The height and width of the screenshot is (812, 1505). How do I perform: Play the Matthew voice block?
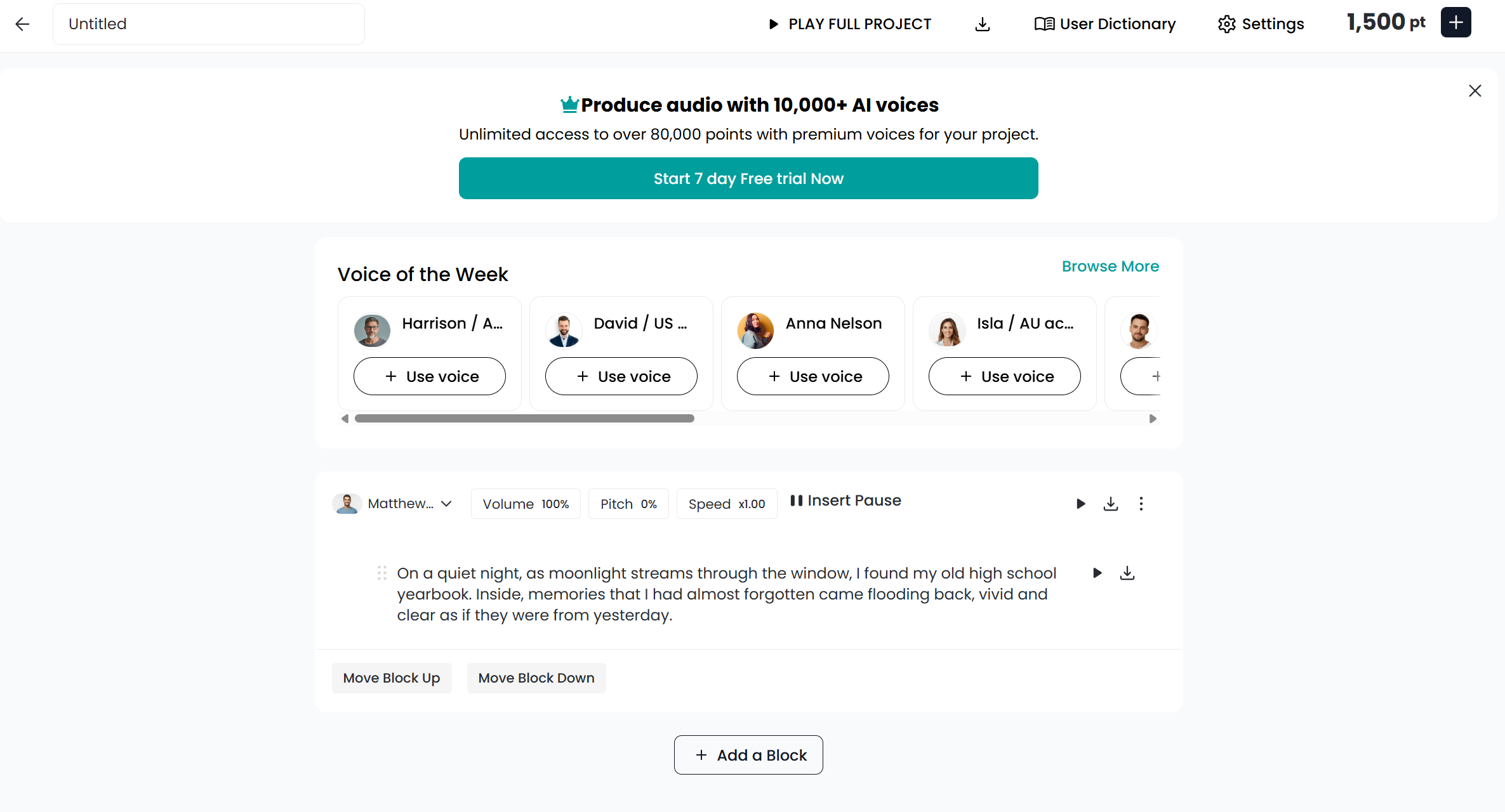1080,504
